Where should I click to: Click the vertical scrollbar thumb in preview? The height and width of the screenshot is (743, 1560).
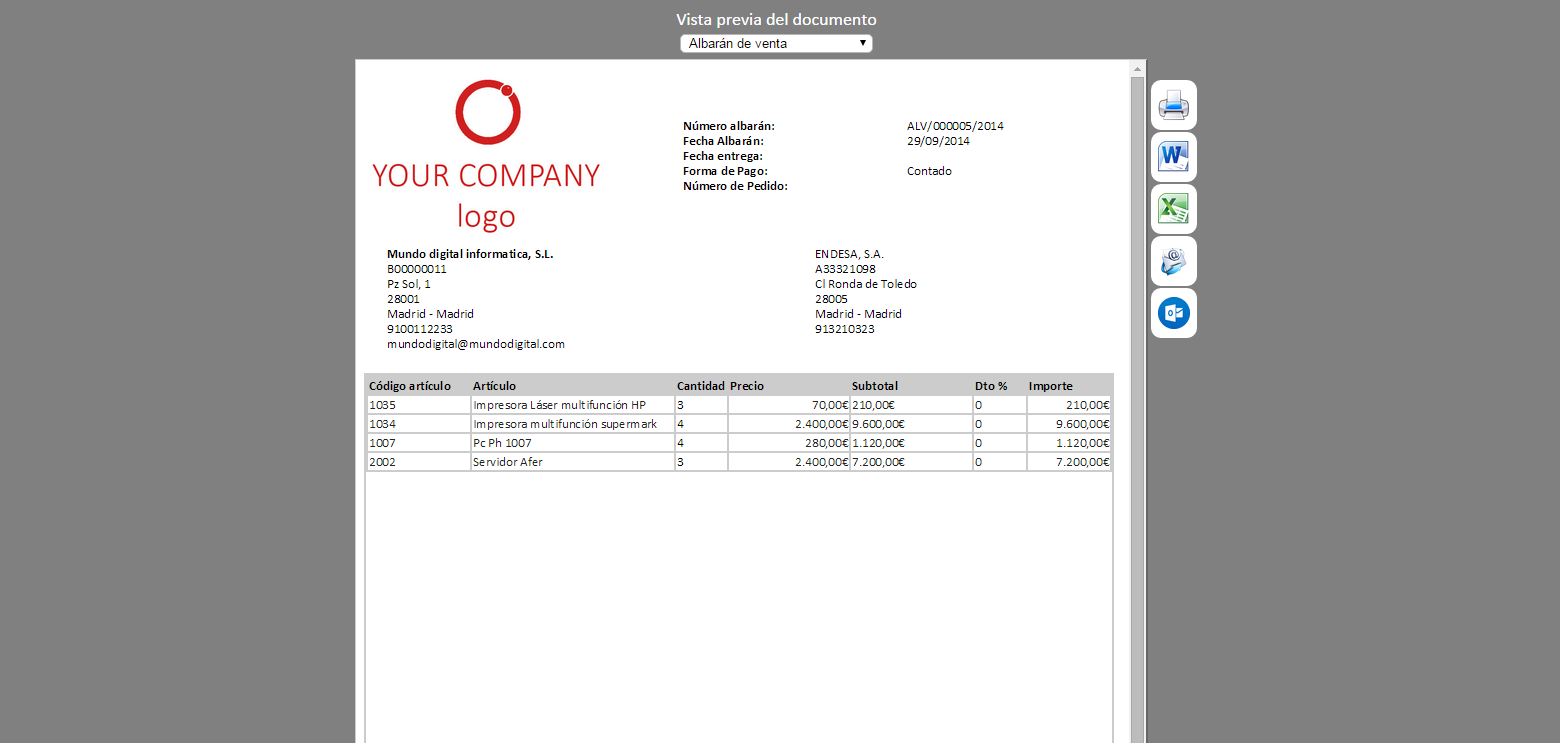tap(1137, 400)
